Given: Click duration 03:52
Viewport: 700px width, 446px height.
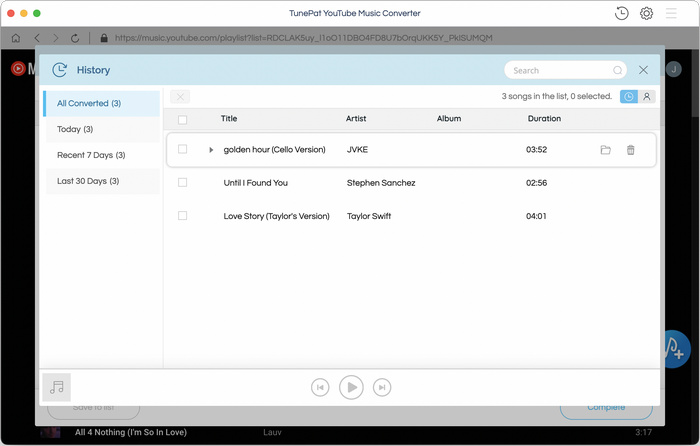Looking at the screenshot, I should 536,150.
